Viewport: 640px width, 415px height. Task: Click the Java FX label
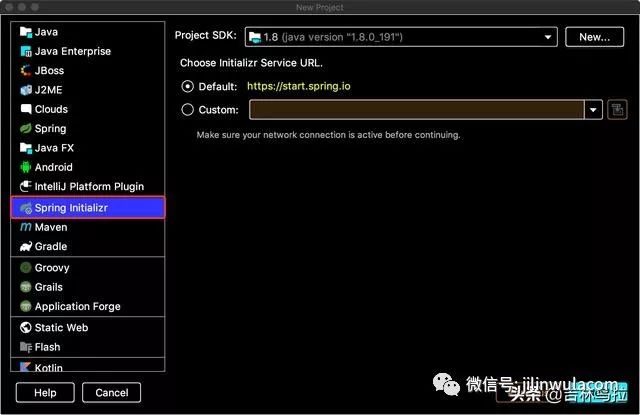tap(54, 148)
